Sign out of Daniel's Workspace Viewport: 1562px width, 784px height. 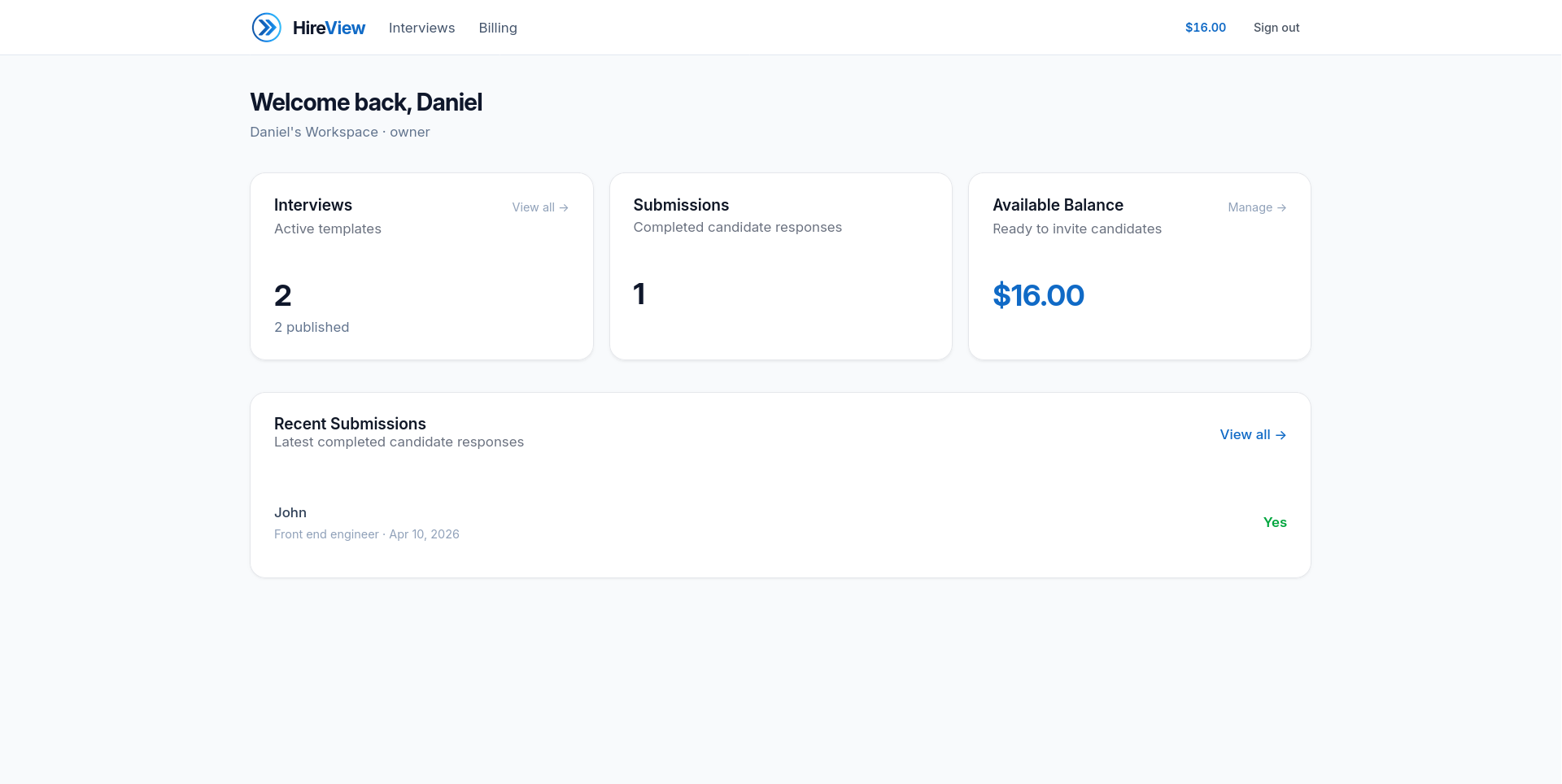click(1276, 27)
